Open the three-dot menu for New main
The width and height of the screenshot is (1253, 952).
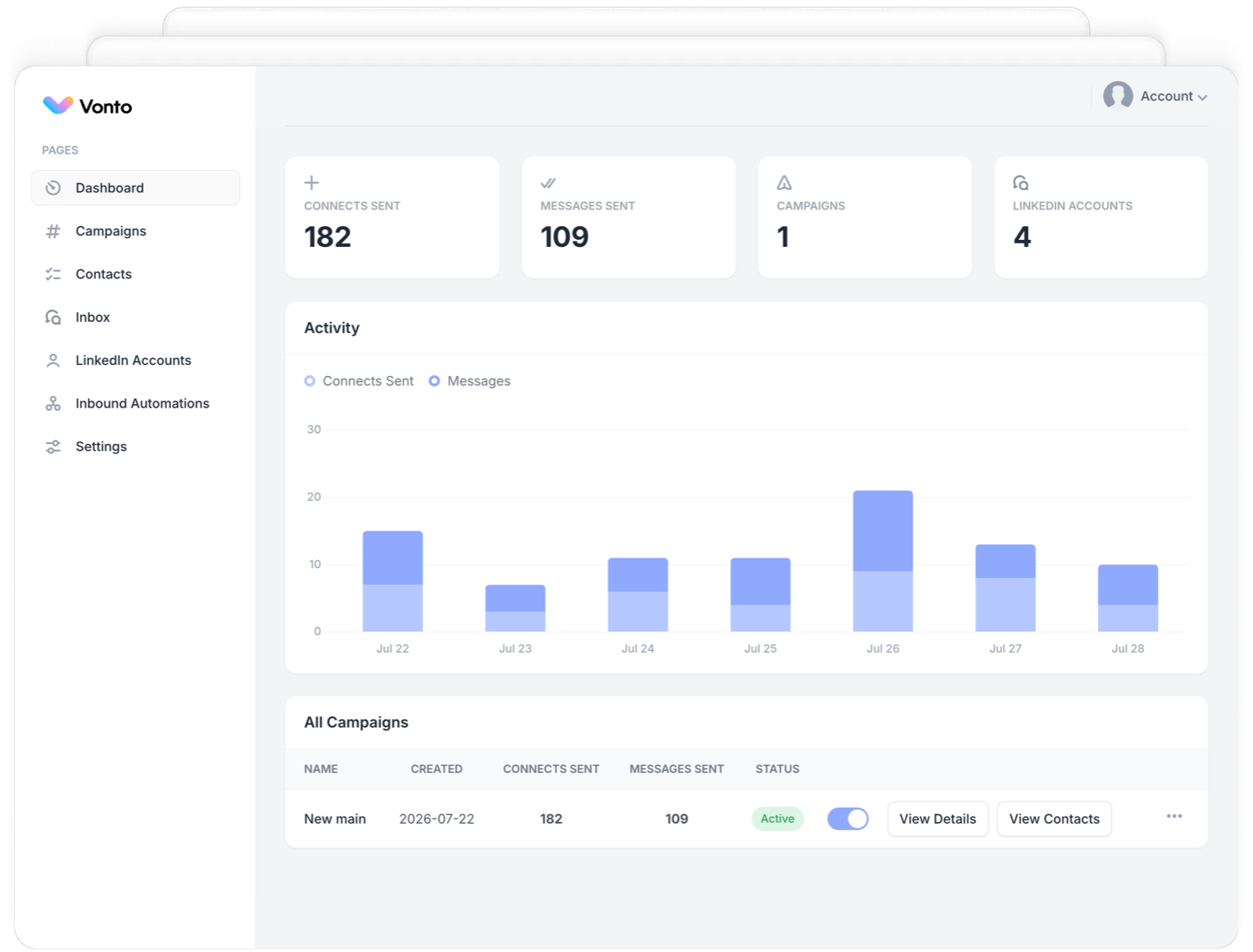coord(1174,817)
